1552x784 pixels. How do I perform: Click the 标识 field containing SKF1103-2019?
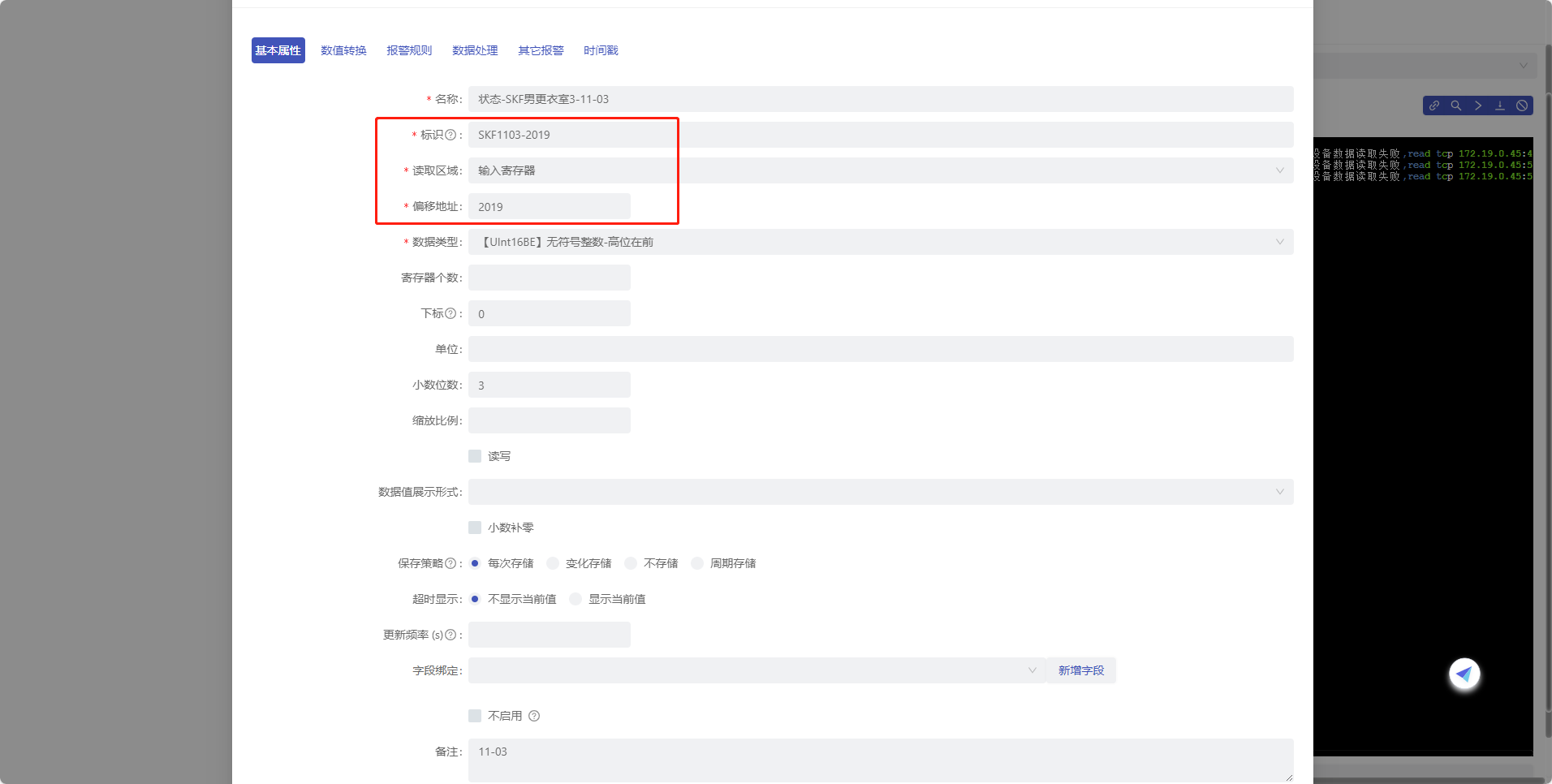(881, 135)
